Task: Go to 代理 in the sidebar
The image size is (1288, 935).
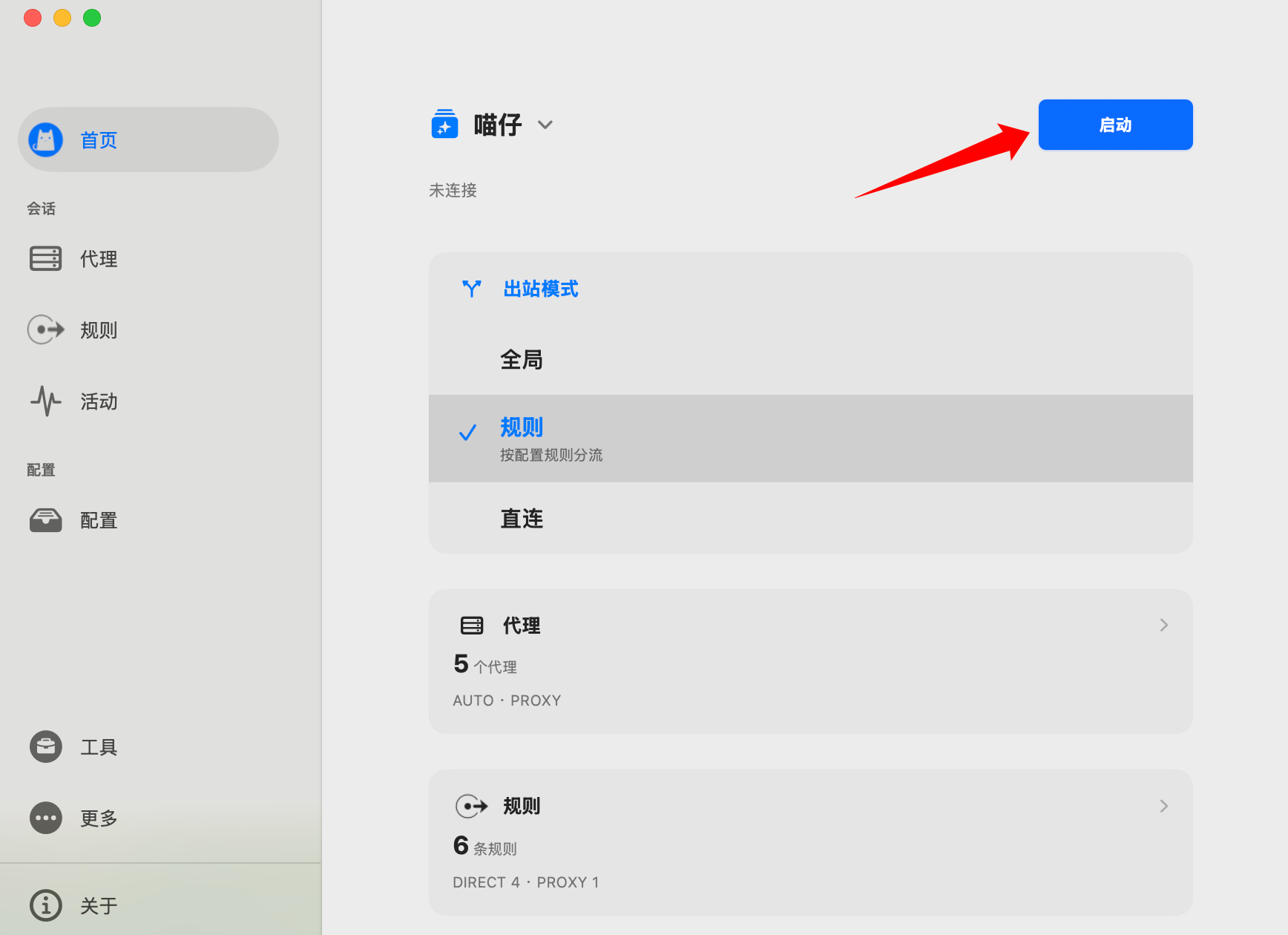Action: click(x=148, y=258)
